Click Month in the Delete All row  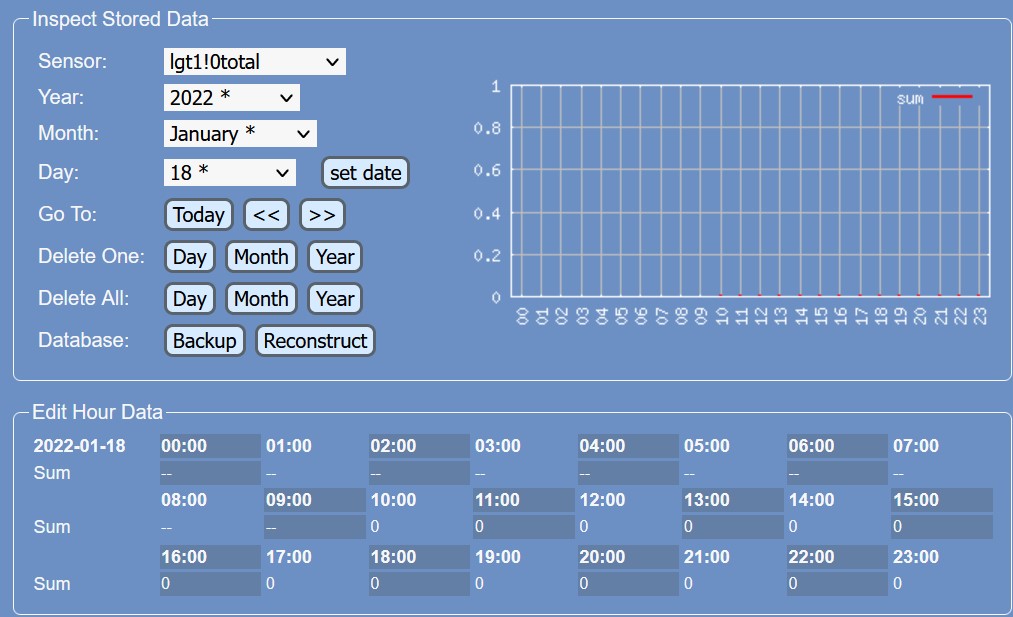[x=261, y=298]
